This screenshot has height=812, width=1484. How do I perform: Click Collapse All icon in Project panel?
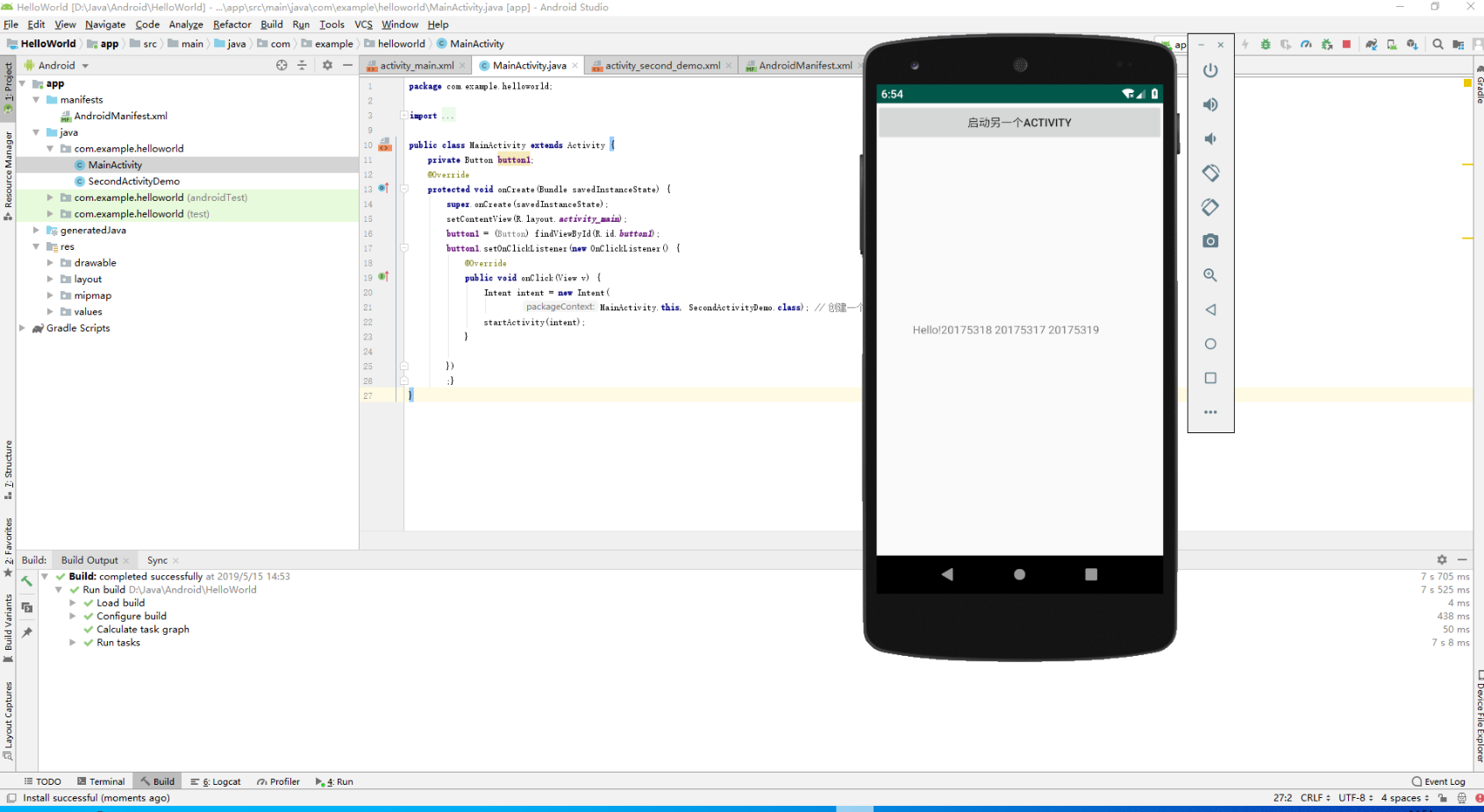point(302,65)
